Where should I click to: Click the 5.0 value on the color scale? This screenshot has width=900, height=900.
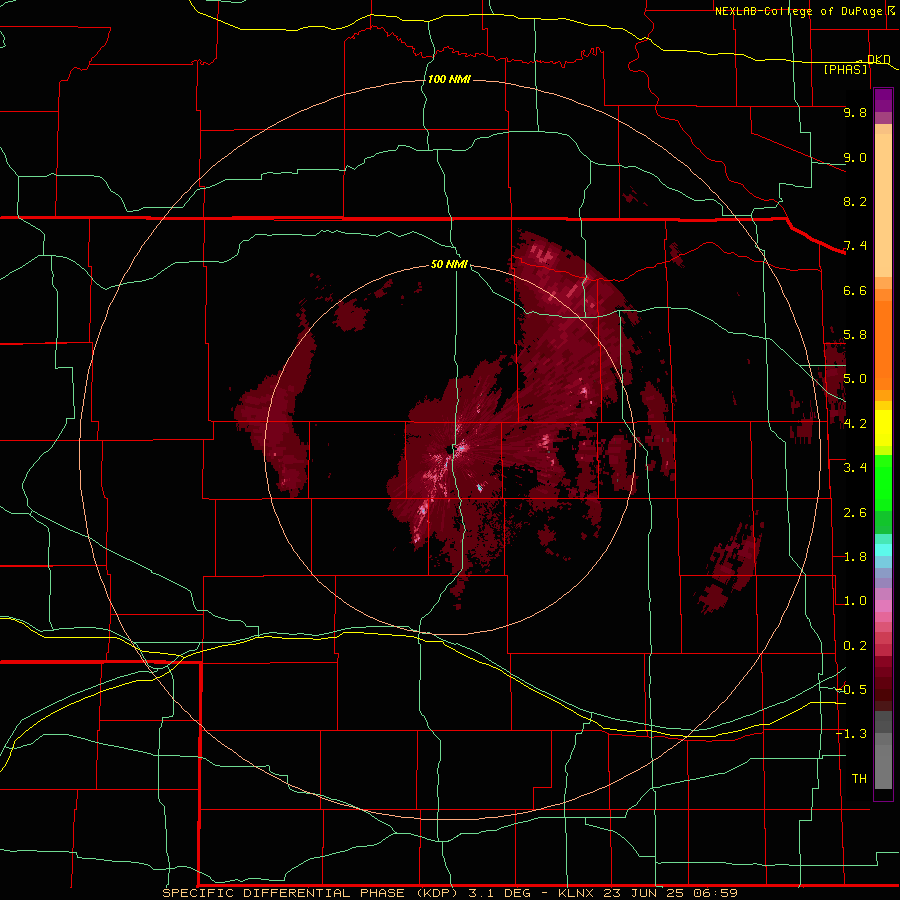(x=855, y=379)
